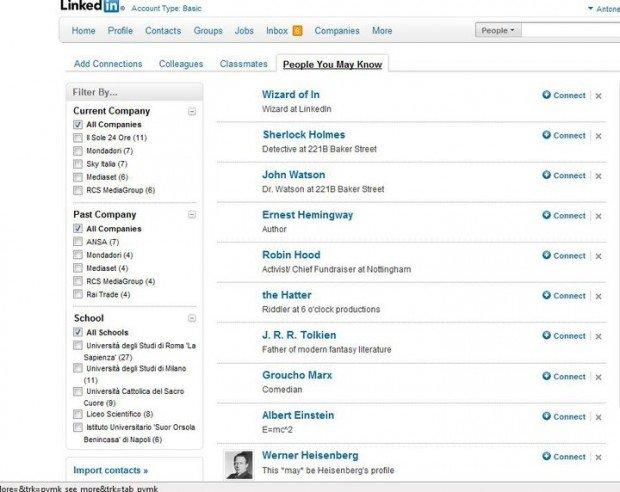
Task: Dismiss the Groucho Marx suggestion
Action: (x=598, y=377)
